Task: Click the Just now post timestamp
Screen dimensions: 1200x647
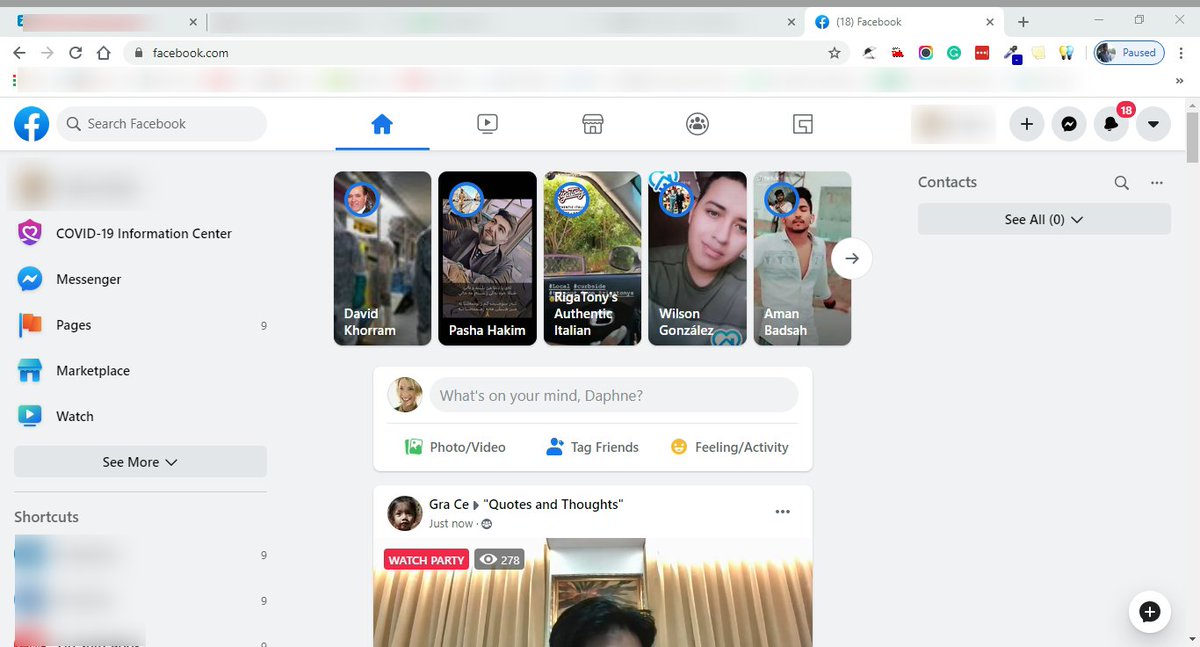Action: pos(451,524)
